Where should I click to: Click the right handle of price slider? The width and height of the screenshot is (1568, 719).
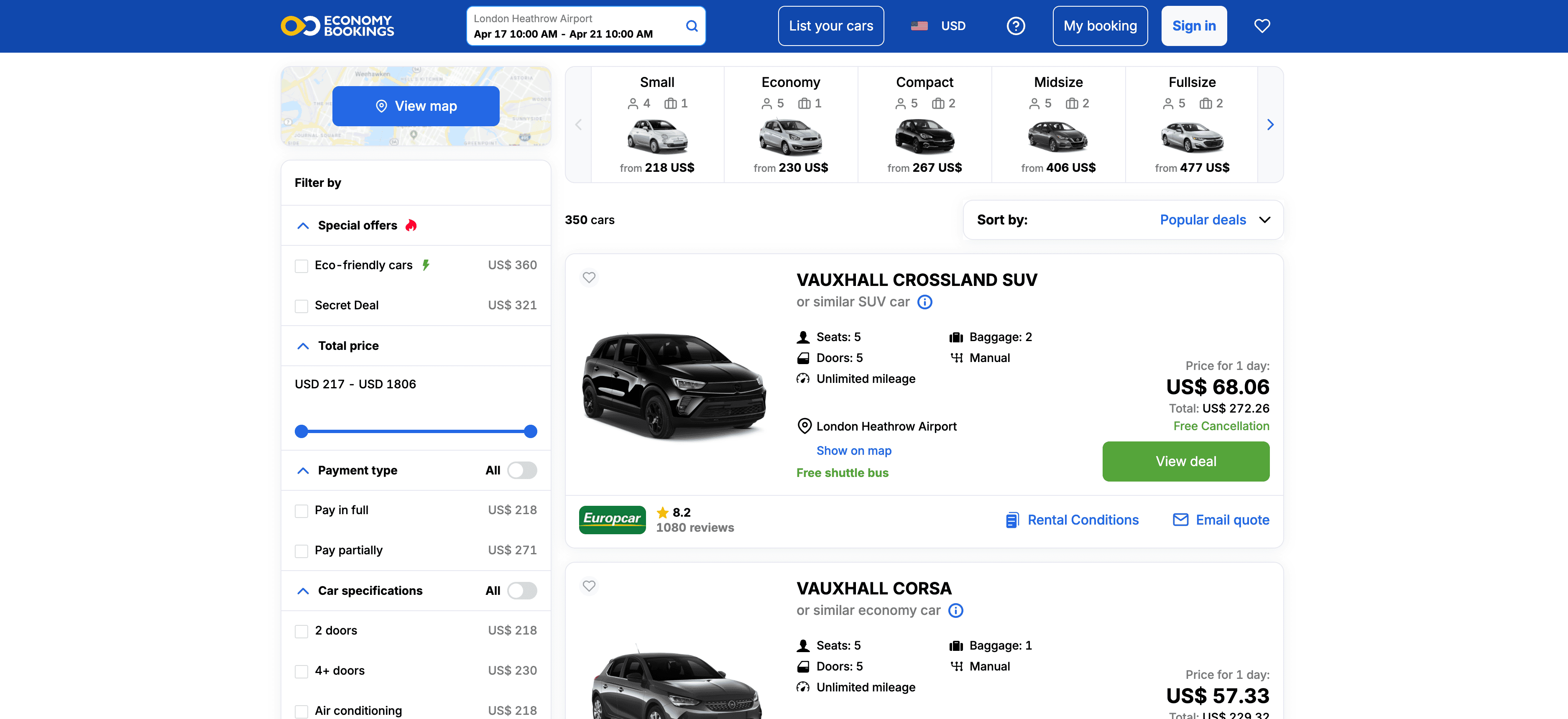point(530,431)
